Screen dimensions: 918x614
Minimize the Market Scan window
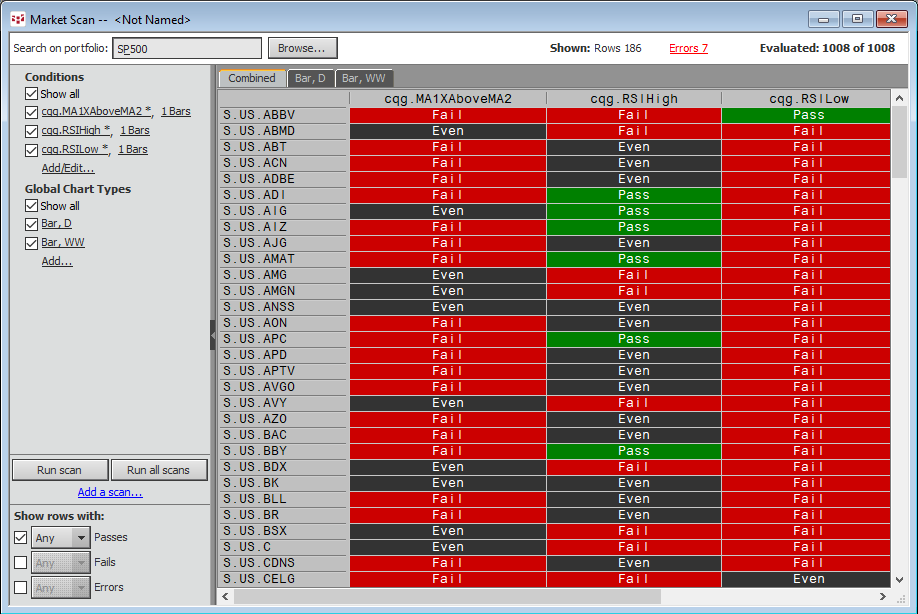(825, 19)
